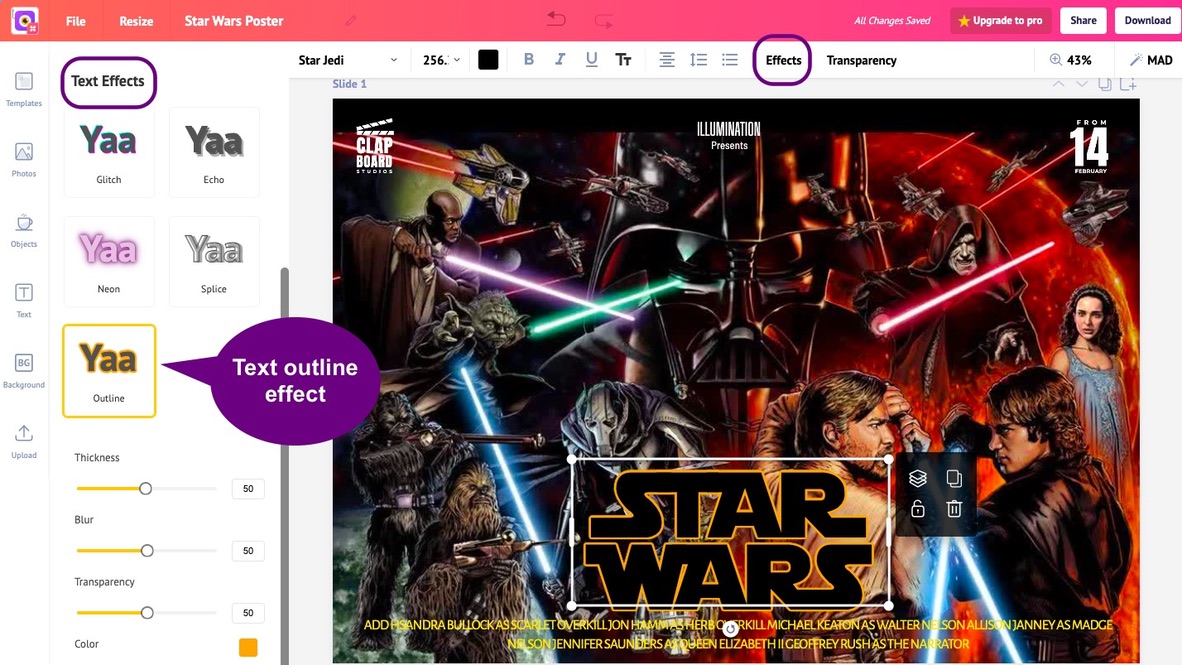Select the Outline text effect
The width and height of the screenshot is (1182, 665).
pos(109,371)
